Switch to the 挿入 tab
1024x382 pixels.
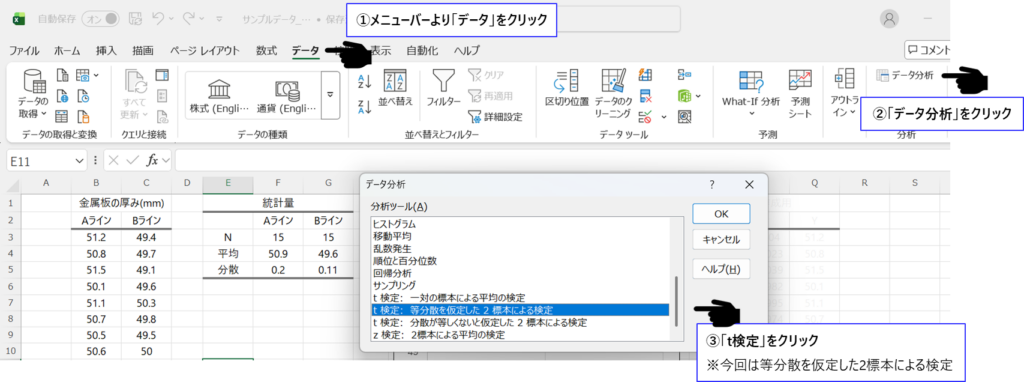tap(106, 50)
